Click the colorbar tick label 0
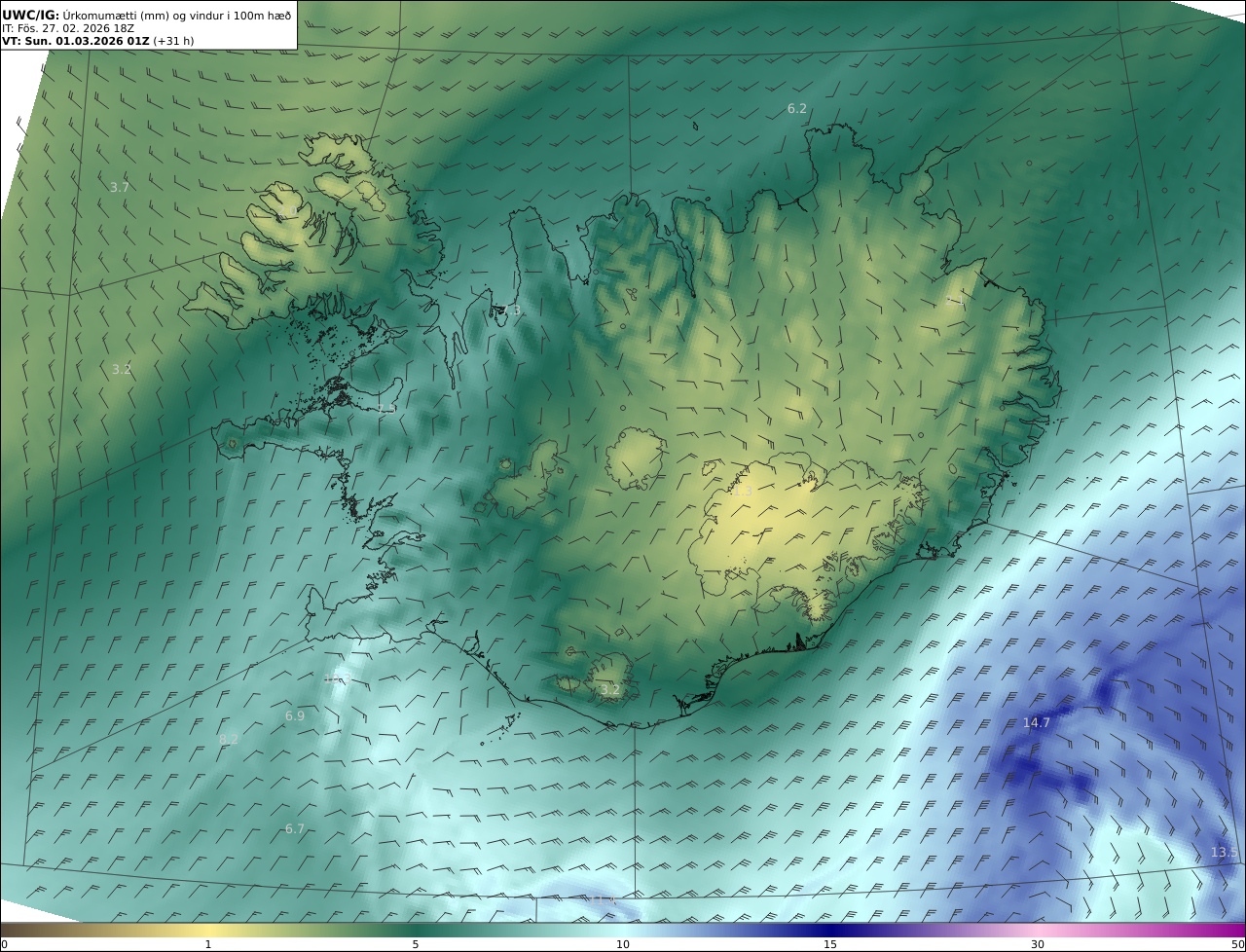 coord(4,944)
